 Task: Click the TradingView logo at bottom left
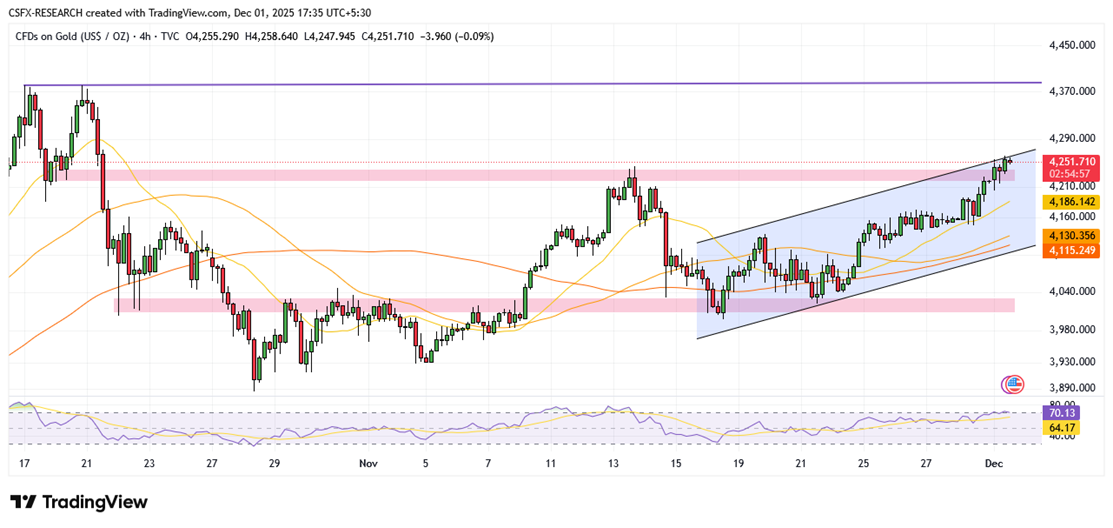(x=78, y=502)
